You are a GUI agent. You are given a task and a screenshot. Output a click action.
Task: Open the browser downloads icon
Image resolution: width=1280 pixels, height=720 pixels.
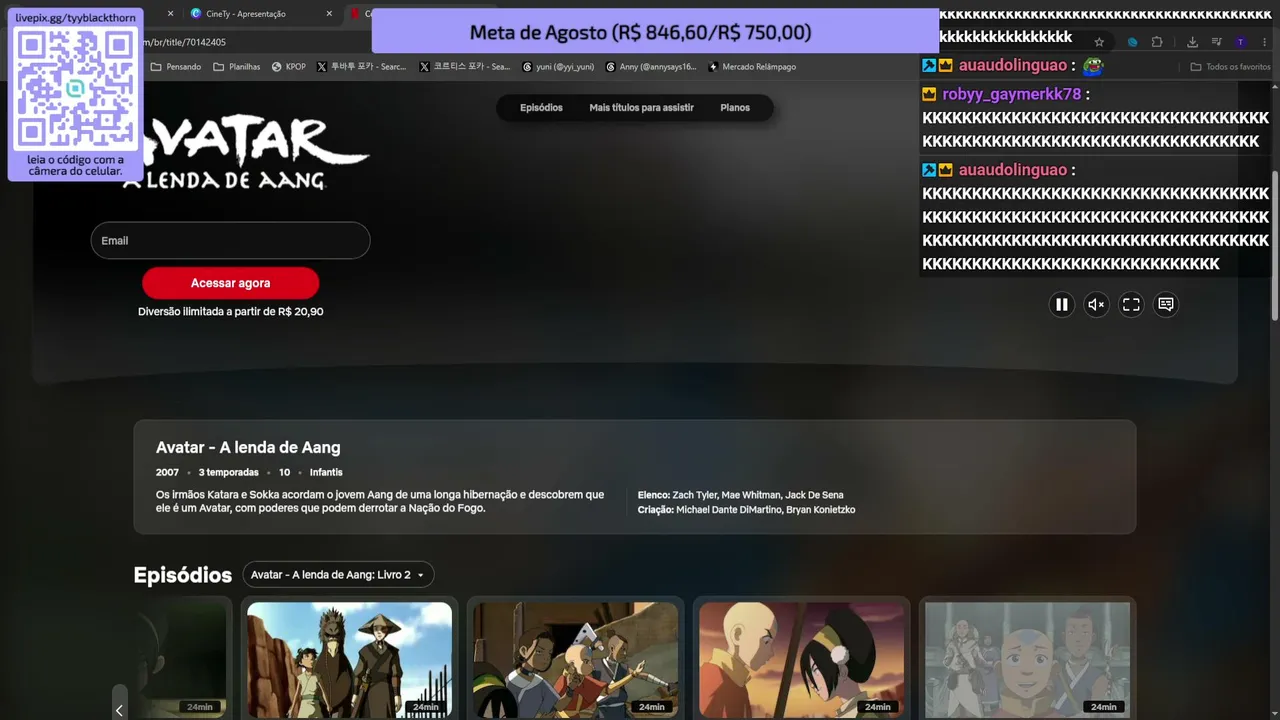click(1192, 42)
